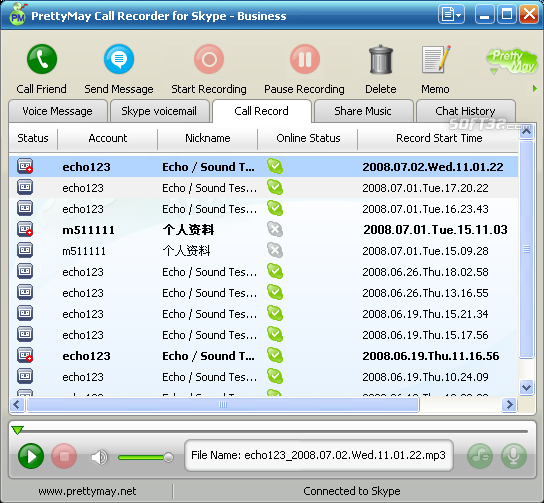Click the Pause Recording icon

pos(305,59)
